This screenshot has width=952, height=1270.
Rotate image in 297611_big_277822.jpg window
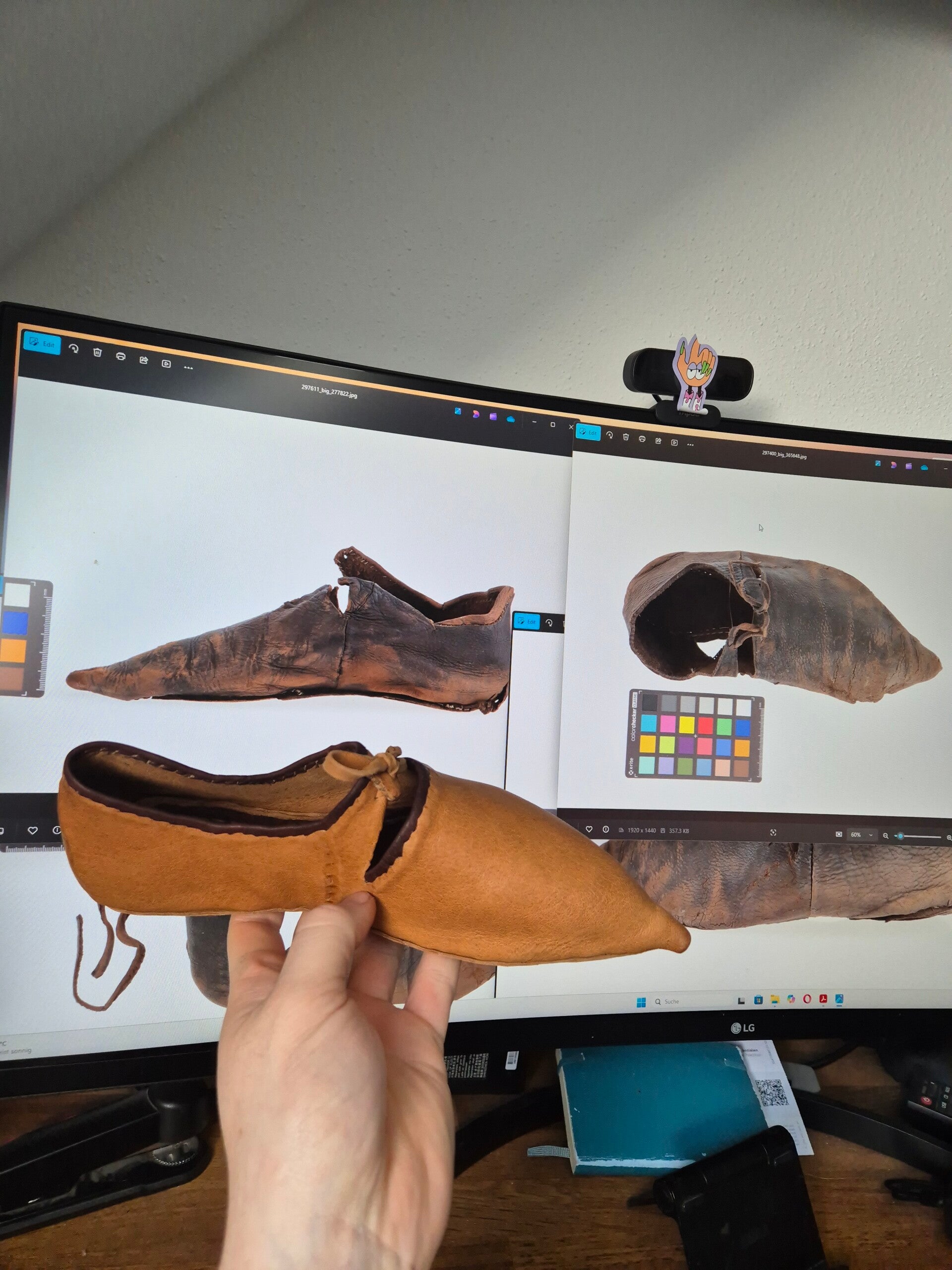[x=73, y=348]
